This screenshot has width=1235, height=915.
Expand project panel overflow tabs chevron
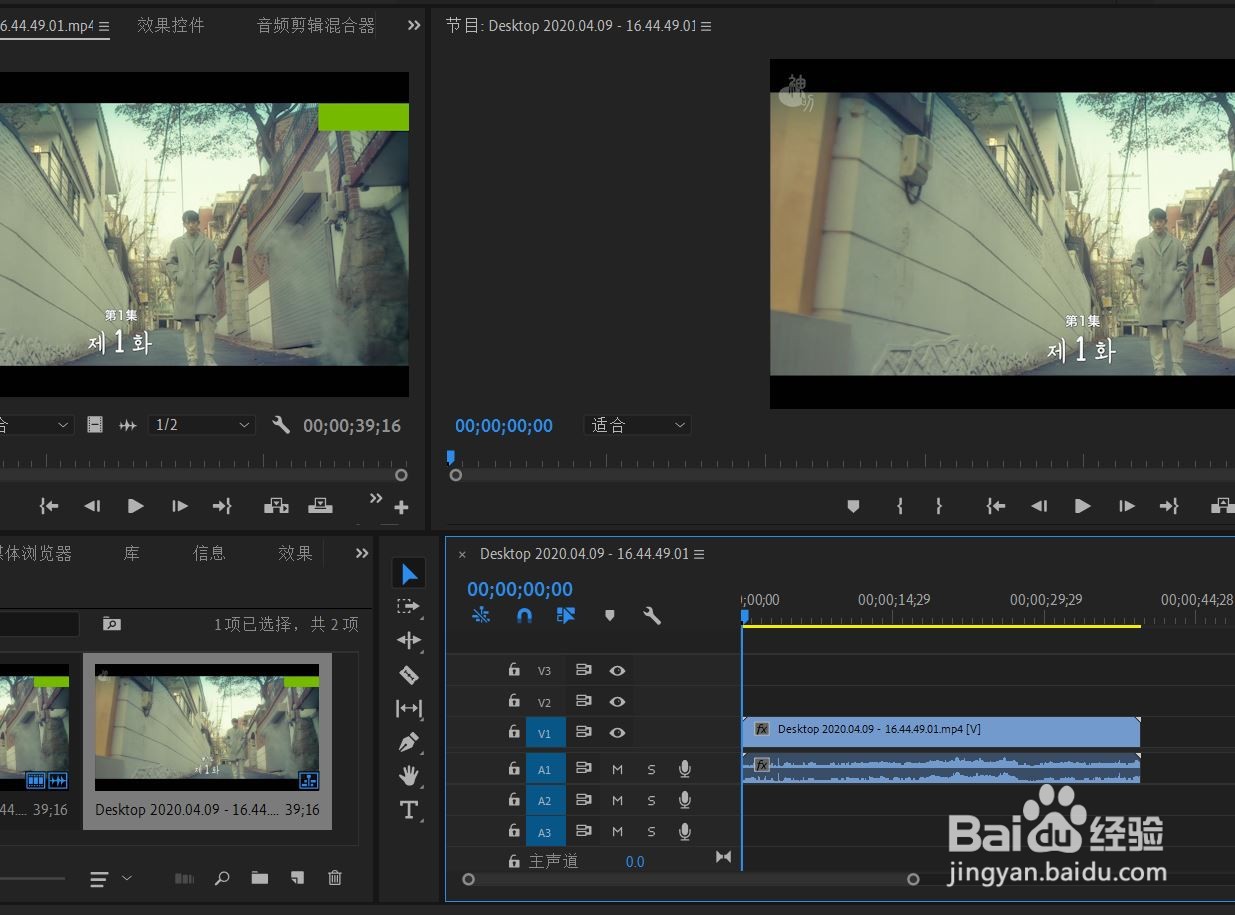(x=362, y=553)
